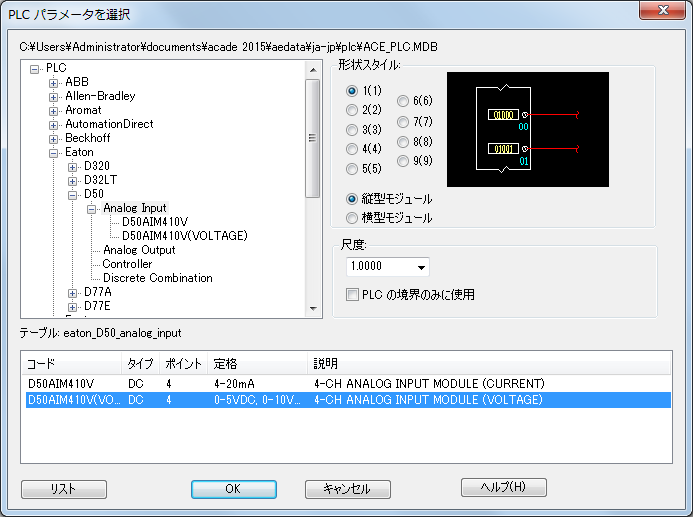Image resolution: width=693 pixels, height=517 pixels.
Task: Click tree scrollbar down arrow
Action: (313, 309)
